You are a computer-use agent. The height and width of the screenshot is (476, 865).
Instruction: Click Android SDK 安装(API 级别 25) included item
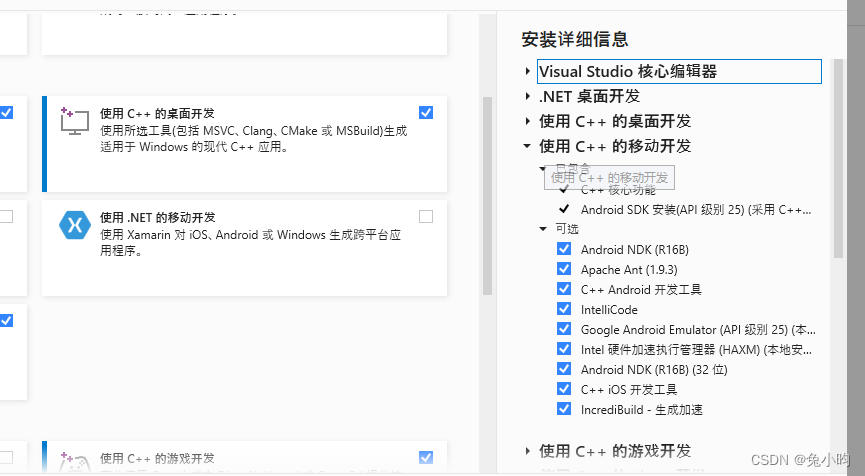(696, 210)
